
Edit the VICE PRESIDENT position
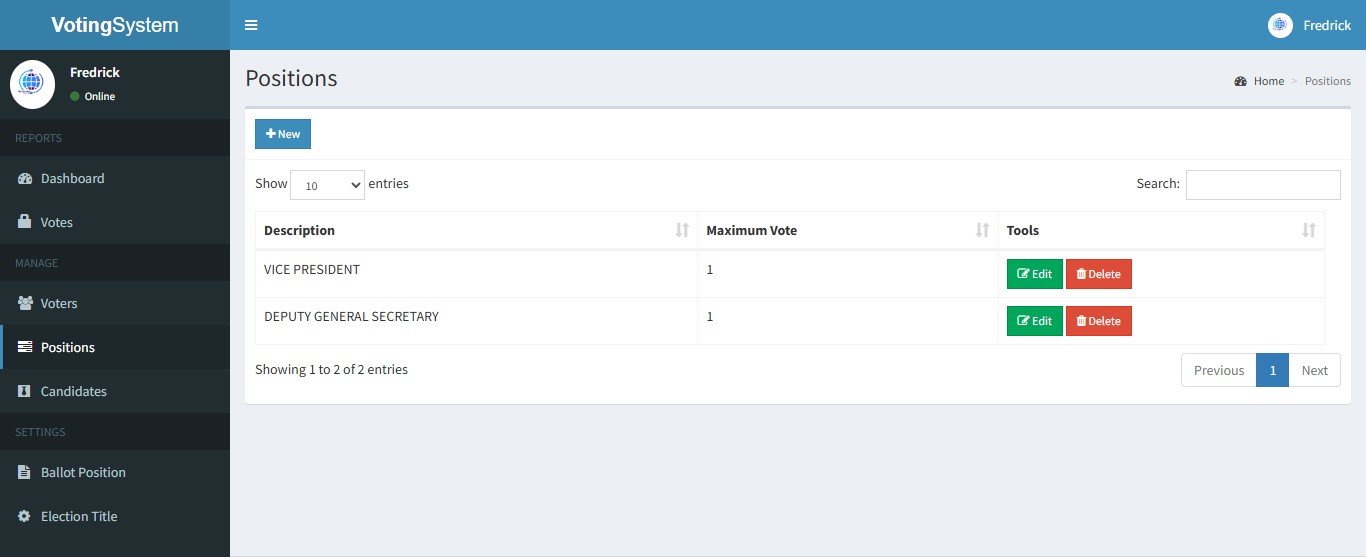coord(1034,274)
